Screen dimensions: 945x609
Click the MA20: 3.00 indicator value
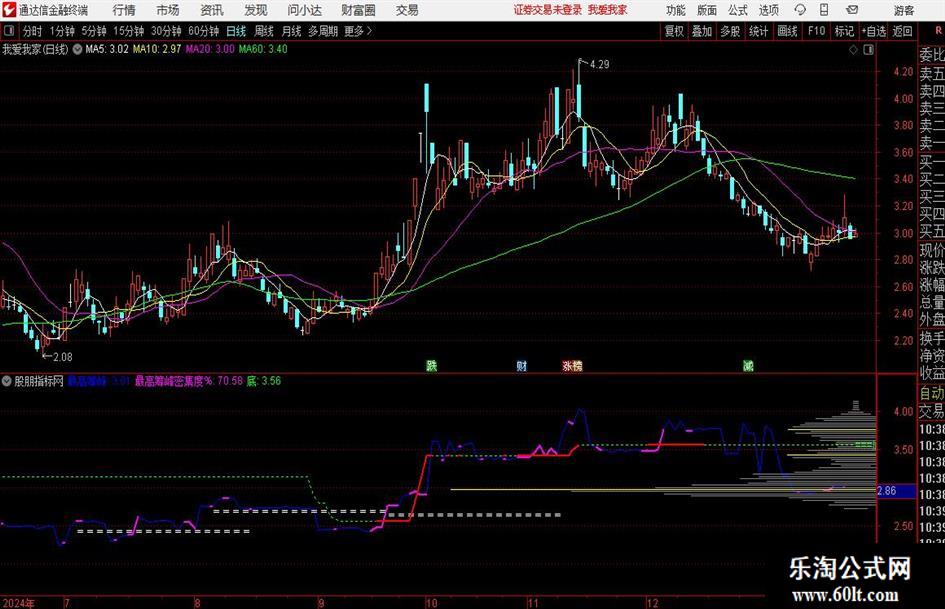click(210, 49)
